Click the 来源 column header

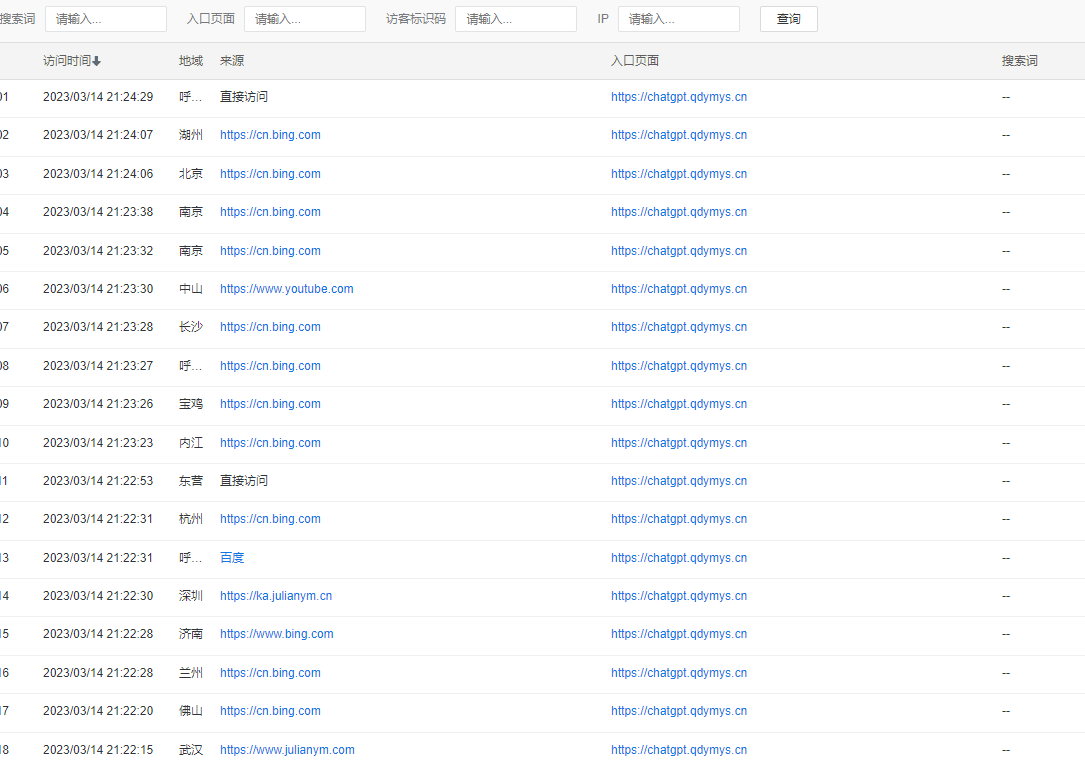tap(232, 61)
